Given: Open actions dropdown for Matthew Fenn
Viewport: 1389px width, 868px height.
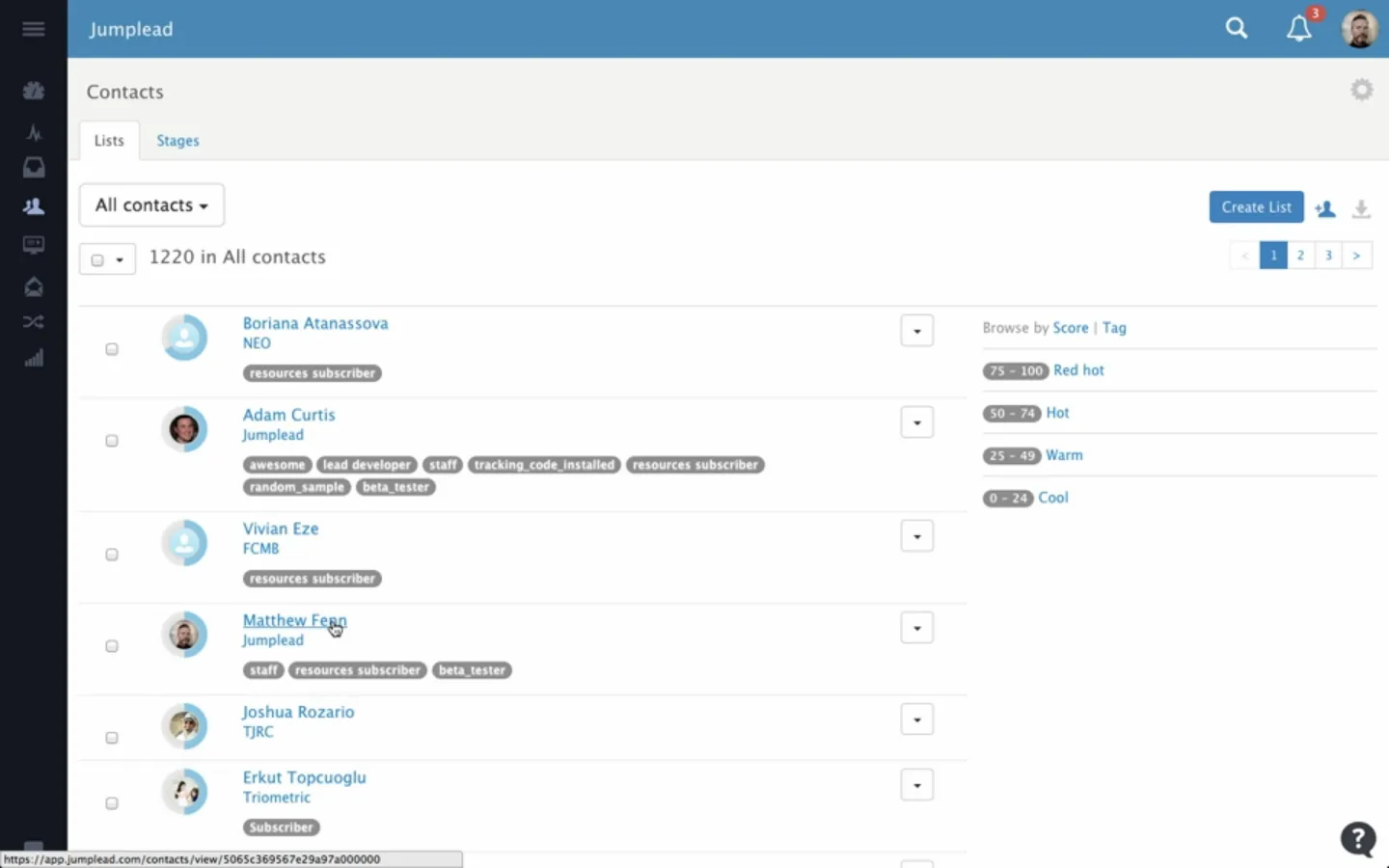Looking at the screenshot, I should pyautogui.click(x=917, y=628).
